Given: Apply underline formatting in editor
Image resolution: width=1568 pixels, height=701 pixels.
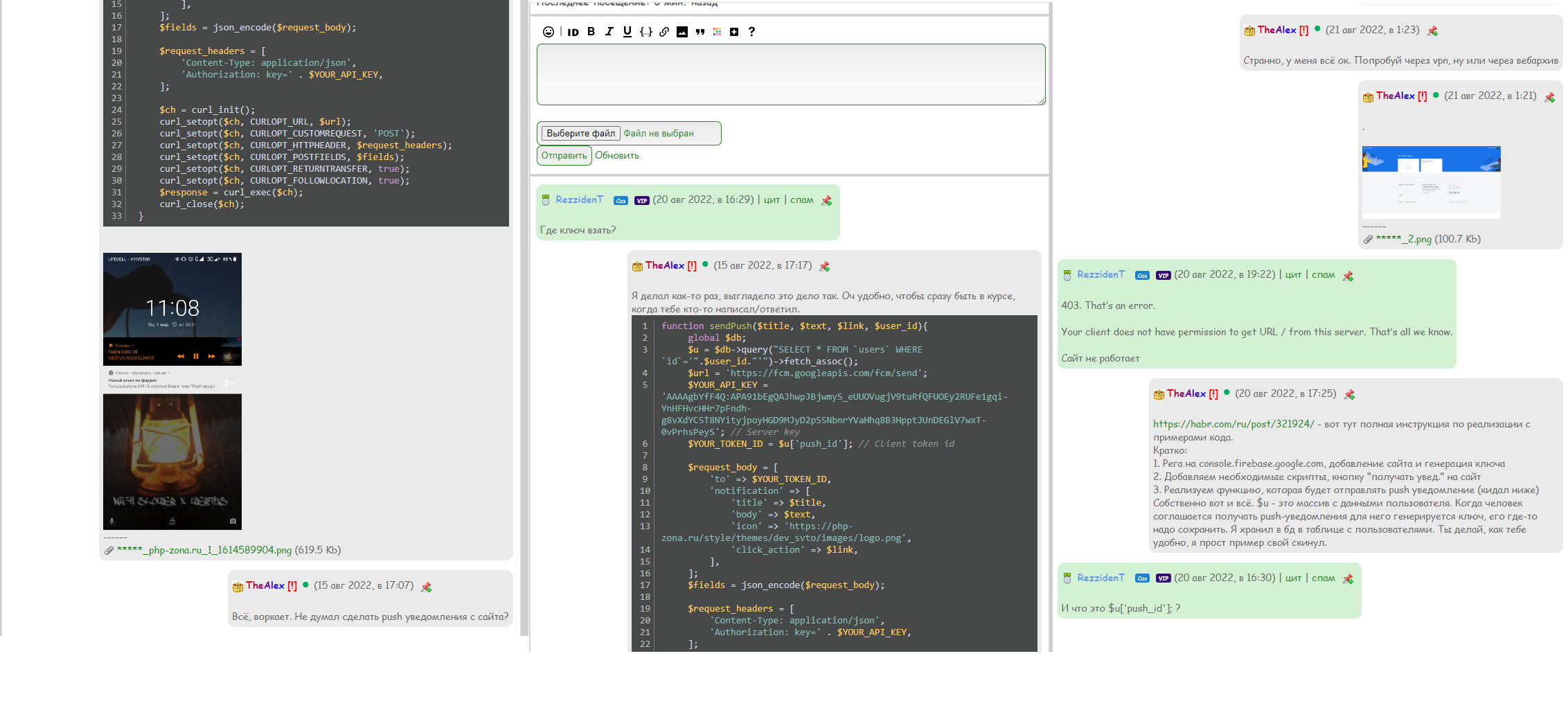Looking at the screenshot, I should pos(627,32).
